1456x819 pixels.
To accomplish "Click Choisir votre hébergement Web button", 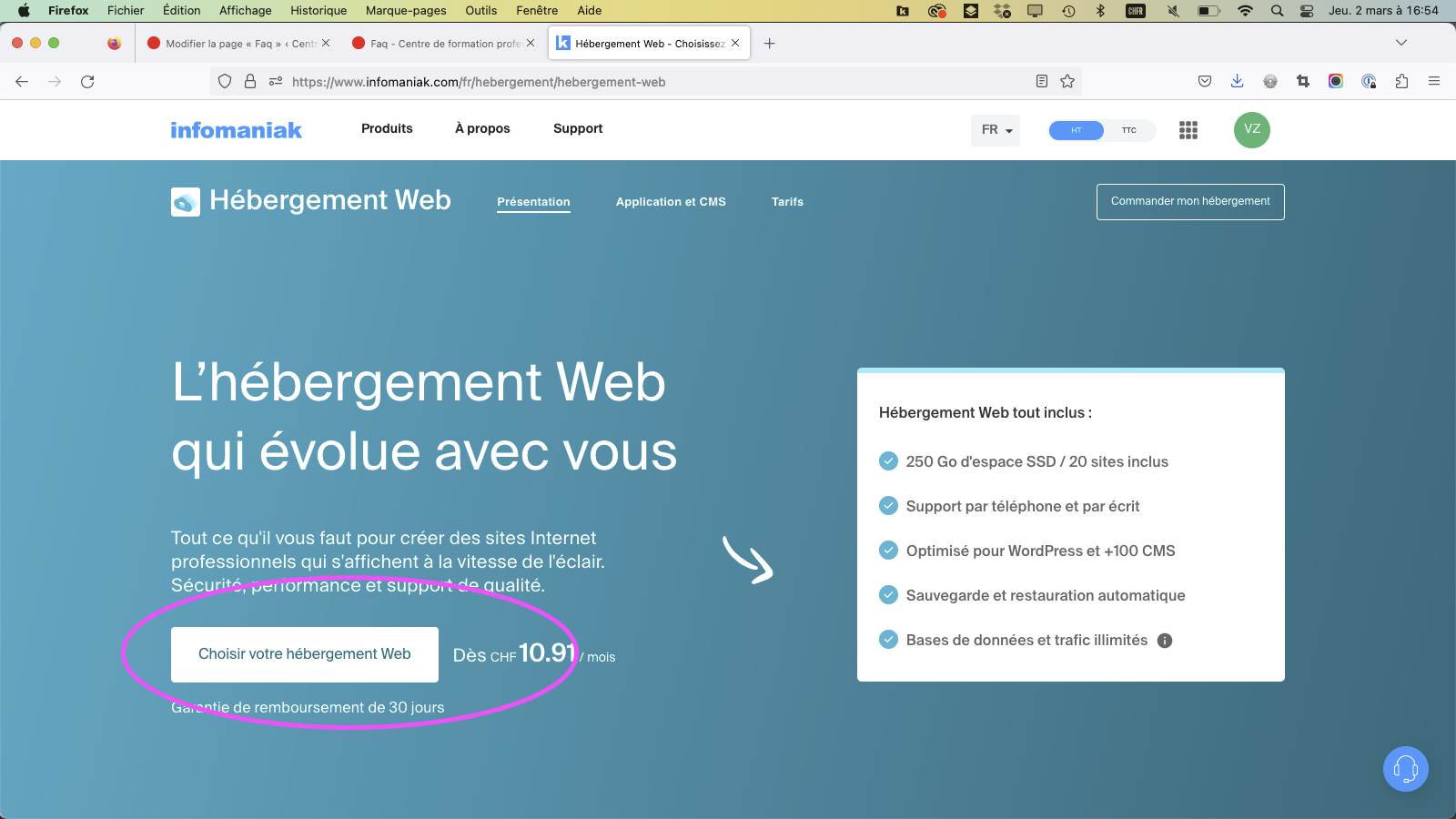I will coord(305,654).
